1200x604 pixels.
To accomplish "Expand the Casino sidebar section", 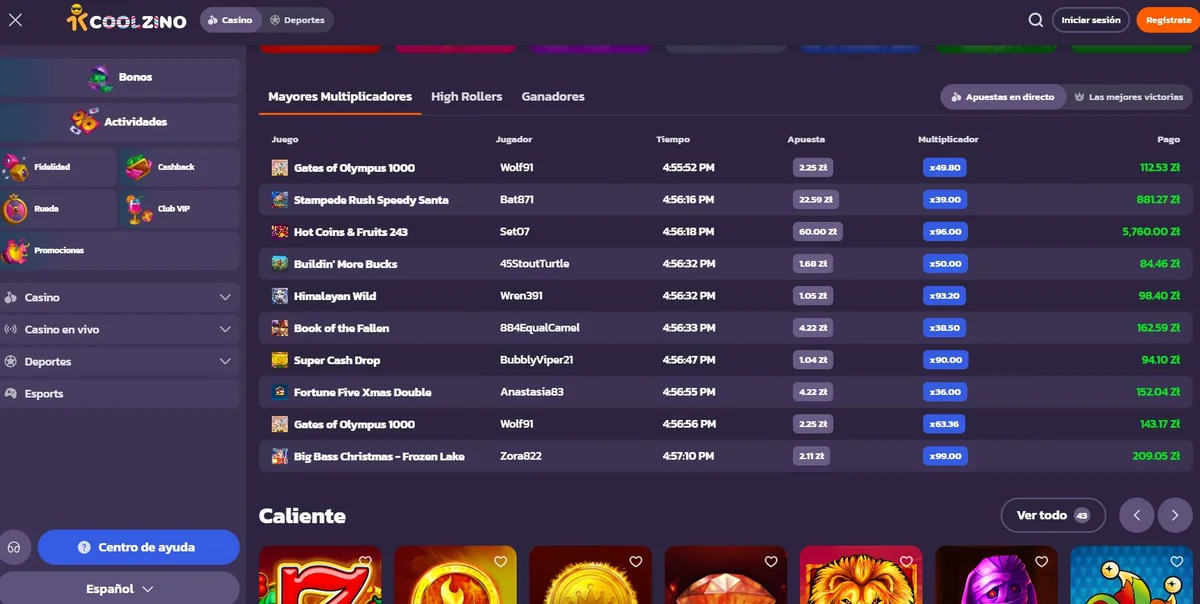I will point(120,297).
